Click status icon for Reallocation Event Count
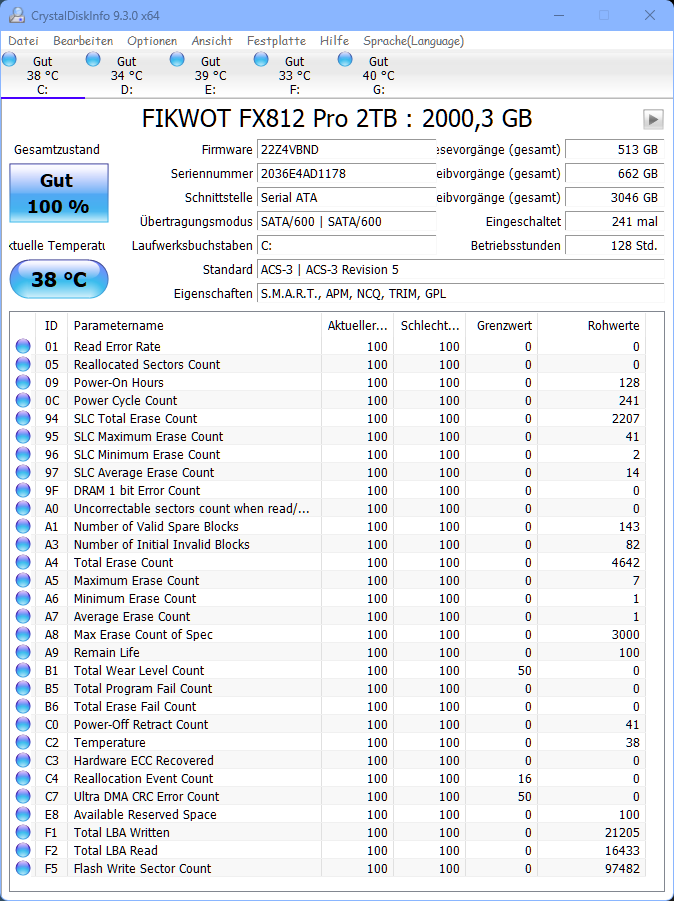The height and width of the screenshot is (901, 674). [x=23, y=778]
